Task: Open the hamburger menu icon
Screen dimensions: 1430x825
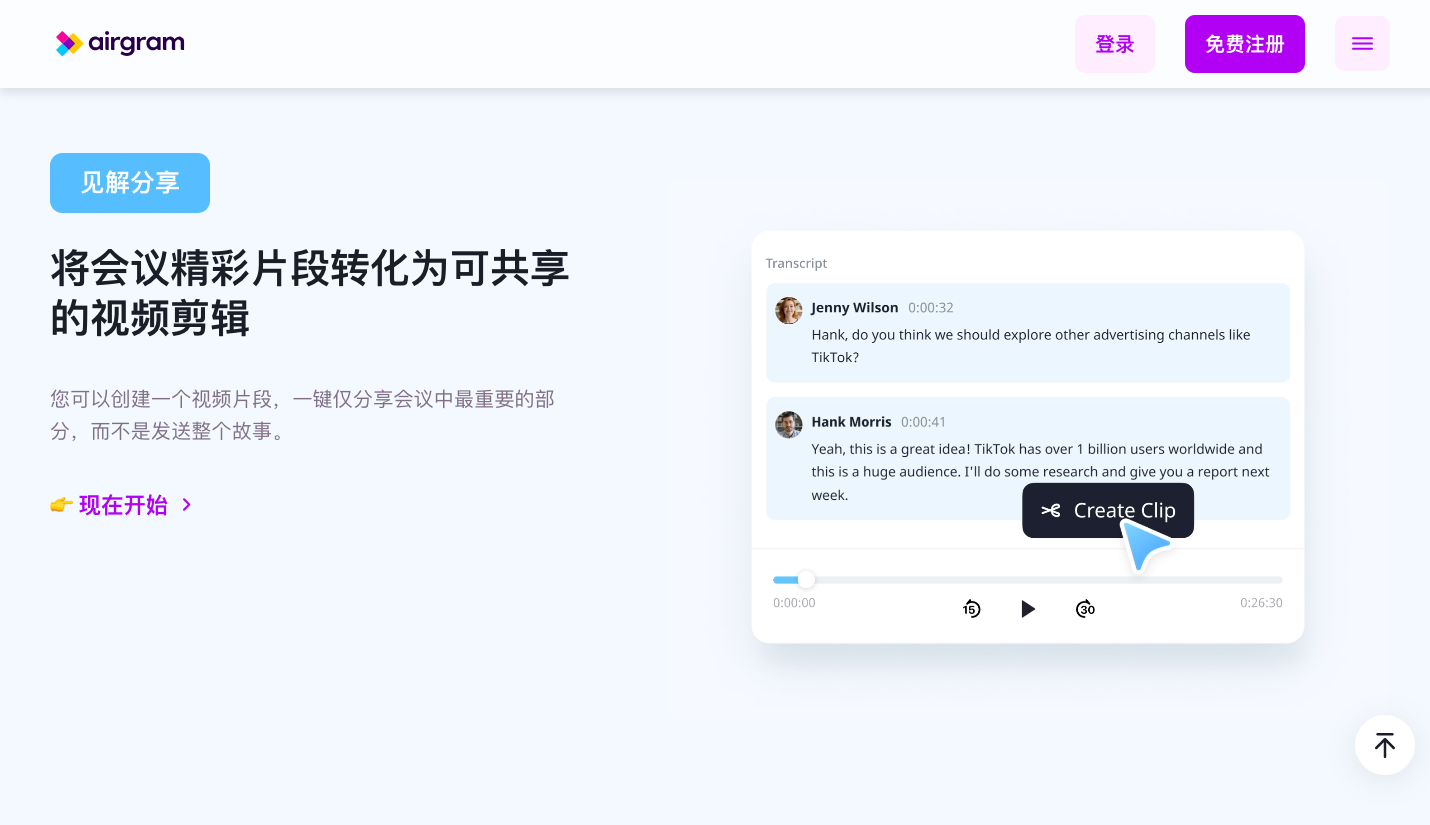Action: [1362, 44]
